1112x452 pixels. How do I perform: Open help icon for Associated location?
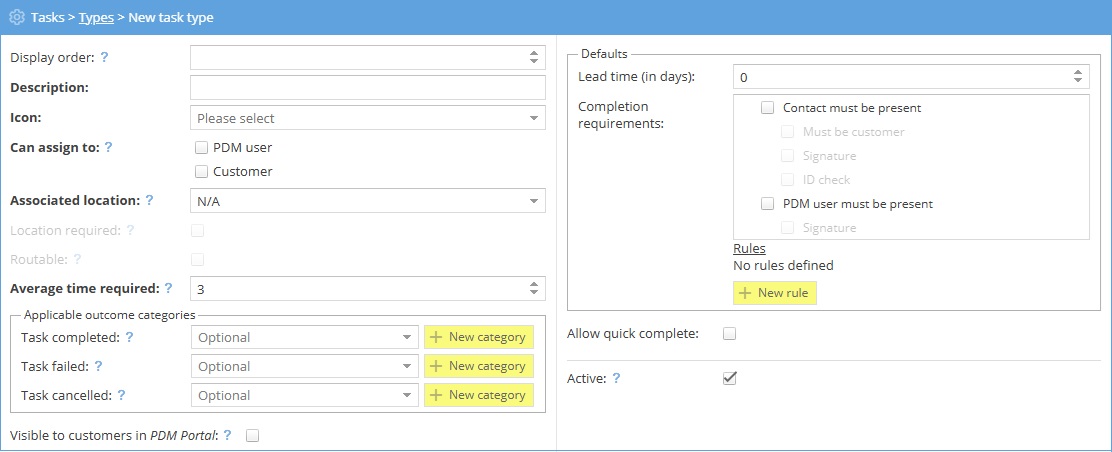[x=149, y=200]
